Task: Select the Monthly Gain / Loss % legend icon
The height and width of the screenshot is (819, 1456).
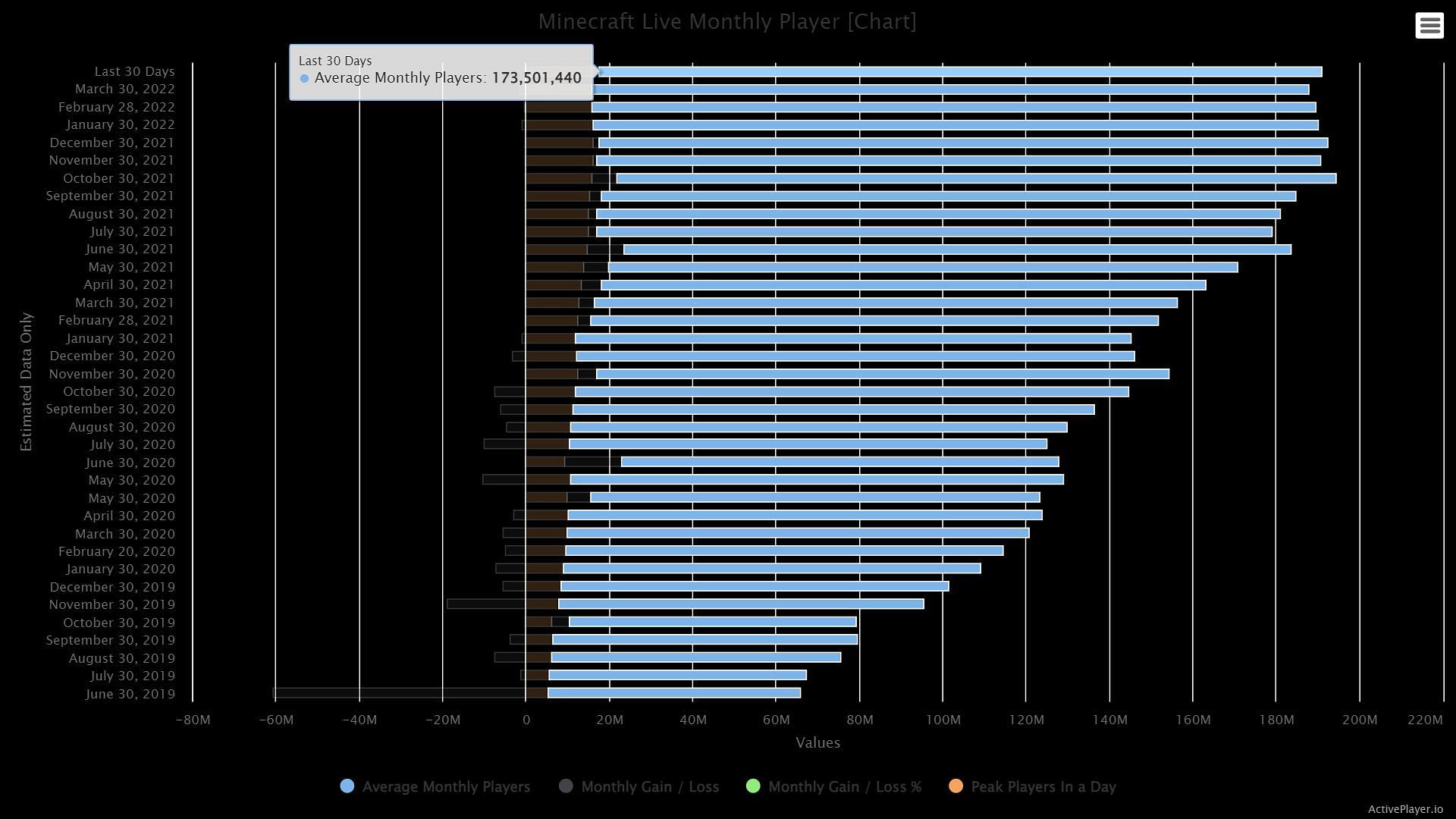Action: coord(754,787)
